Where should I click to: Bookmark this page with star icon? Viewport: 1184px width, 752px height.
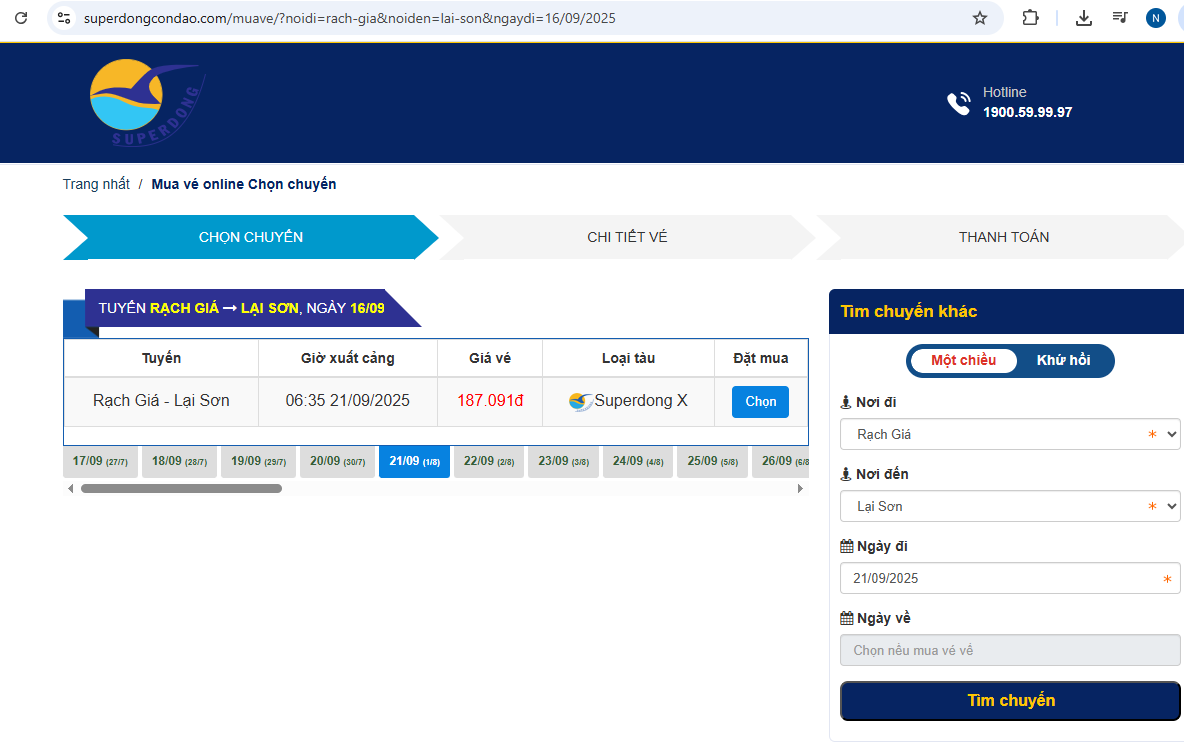tap(979, 18)
